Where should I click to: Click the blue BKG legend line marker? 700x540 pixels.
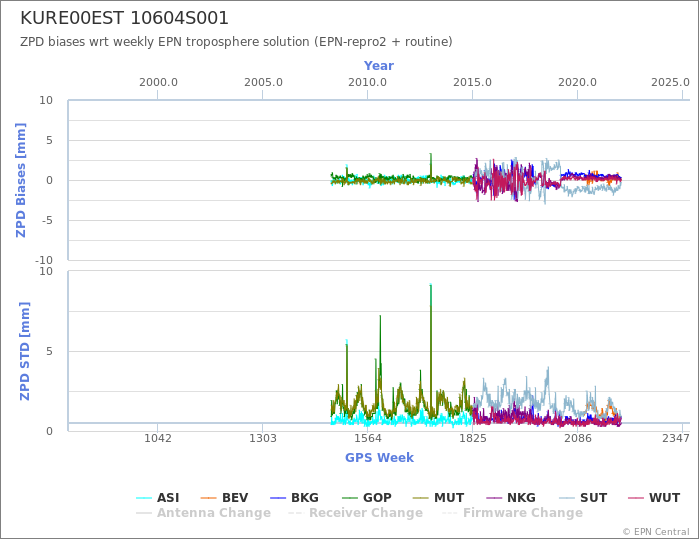(x=278, y=498)
